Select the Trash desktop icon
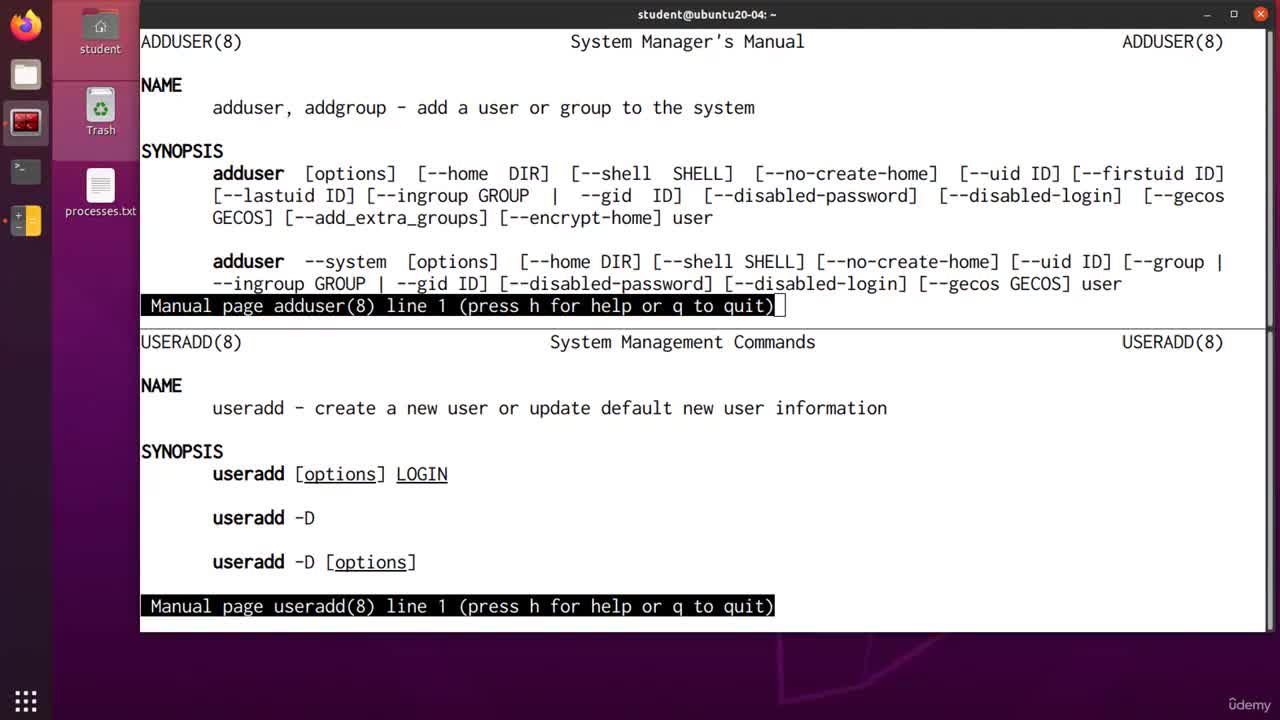The width and height of the screenshot is (1280, 720). 100,111
